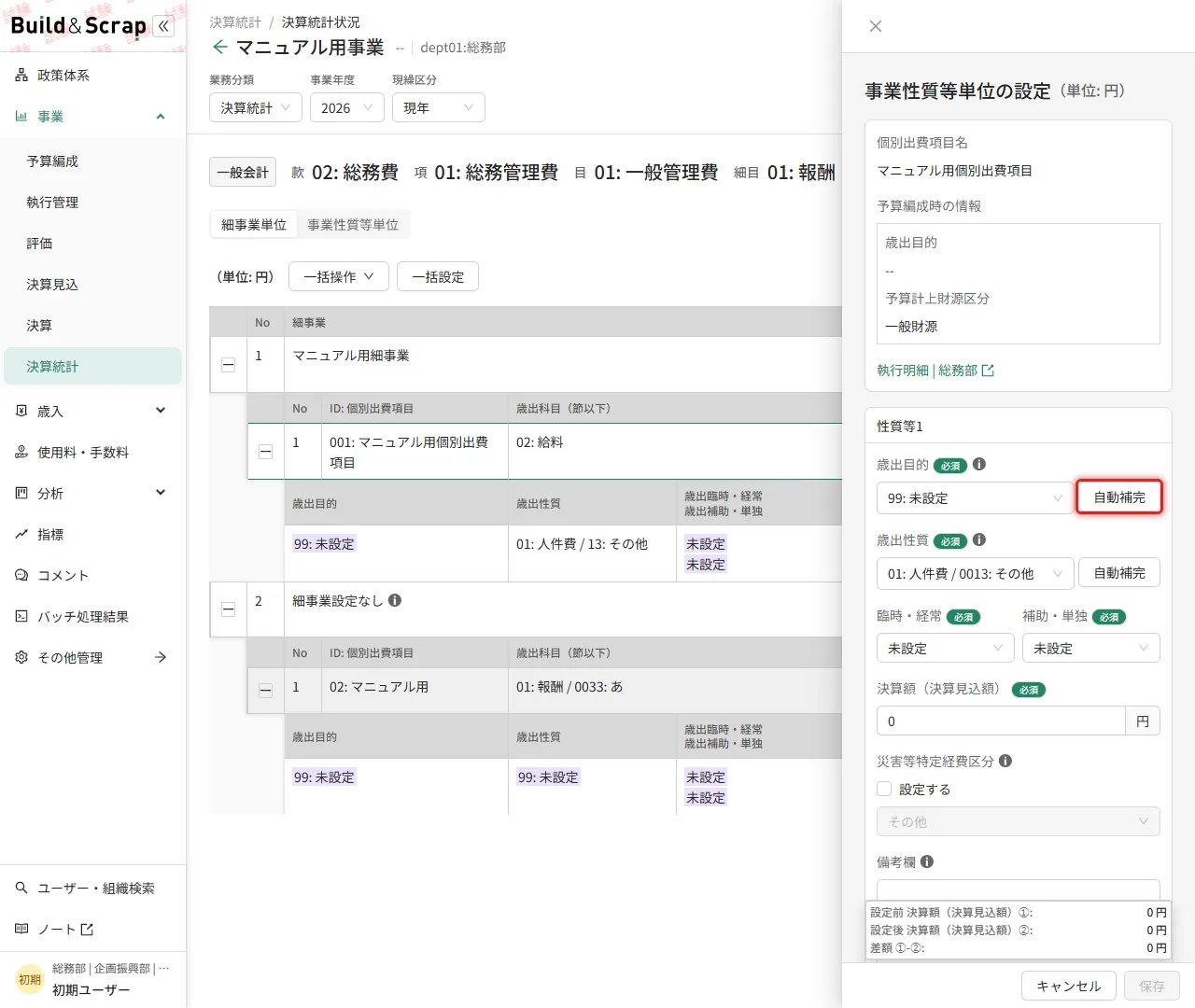Click the コメント speech bubble icon

(x=21, y=575)
